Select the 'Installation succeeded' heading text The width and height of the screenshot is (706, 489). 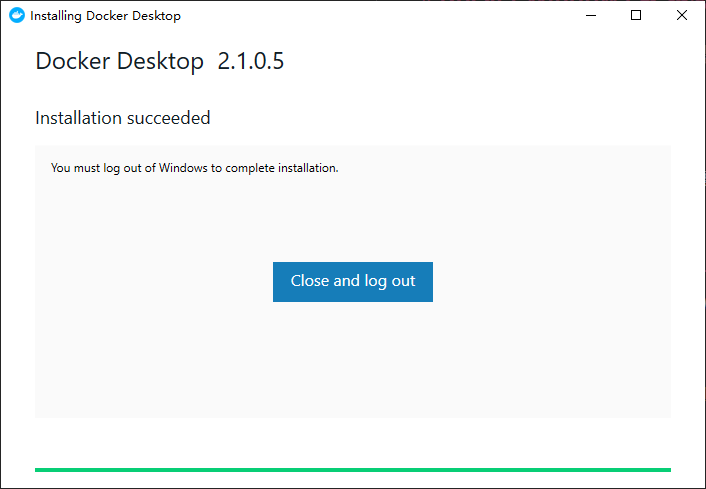click(x=122, y=118)
